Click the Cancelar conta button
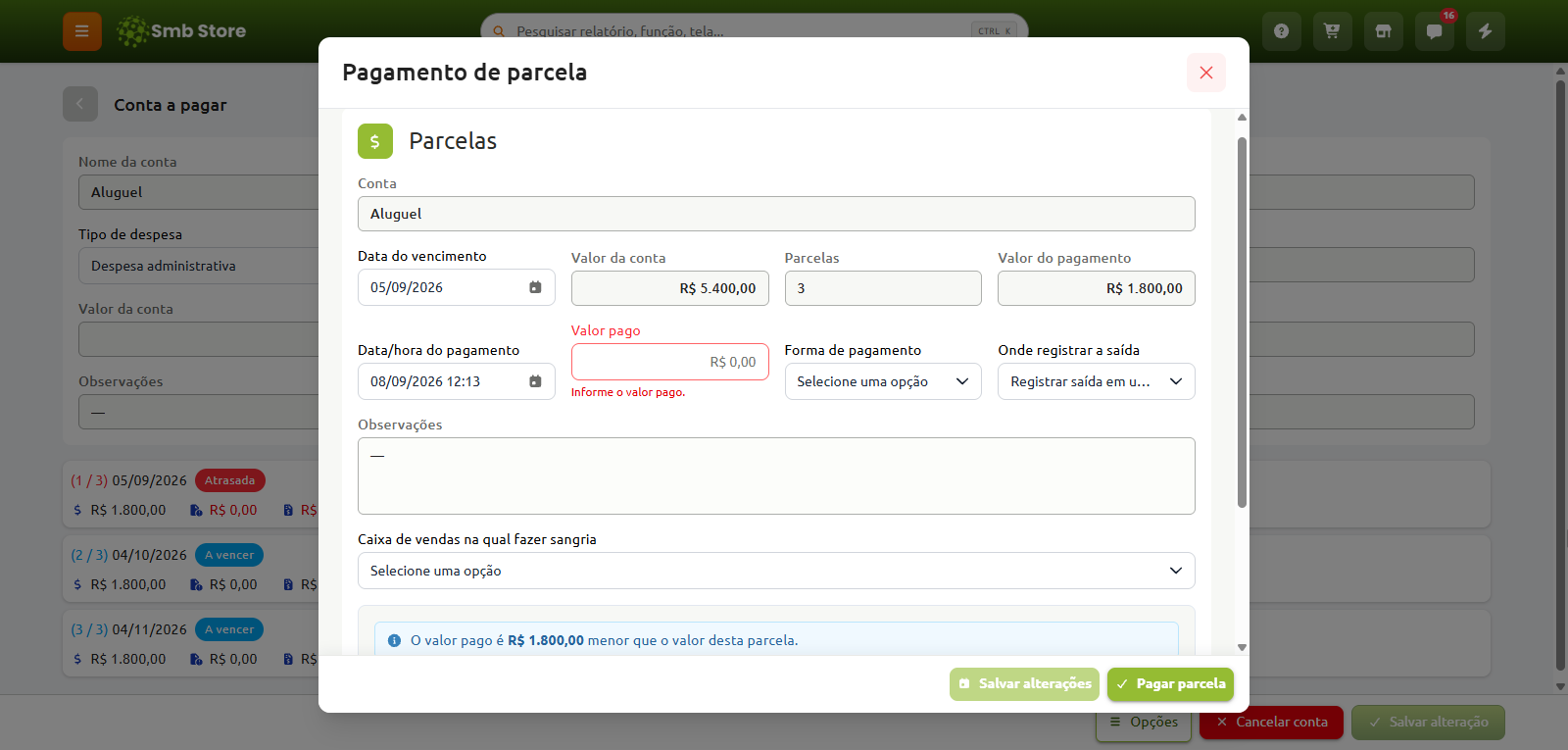The image size is (1568, 750). 1272,723
